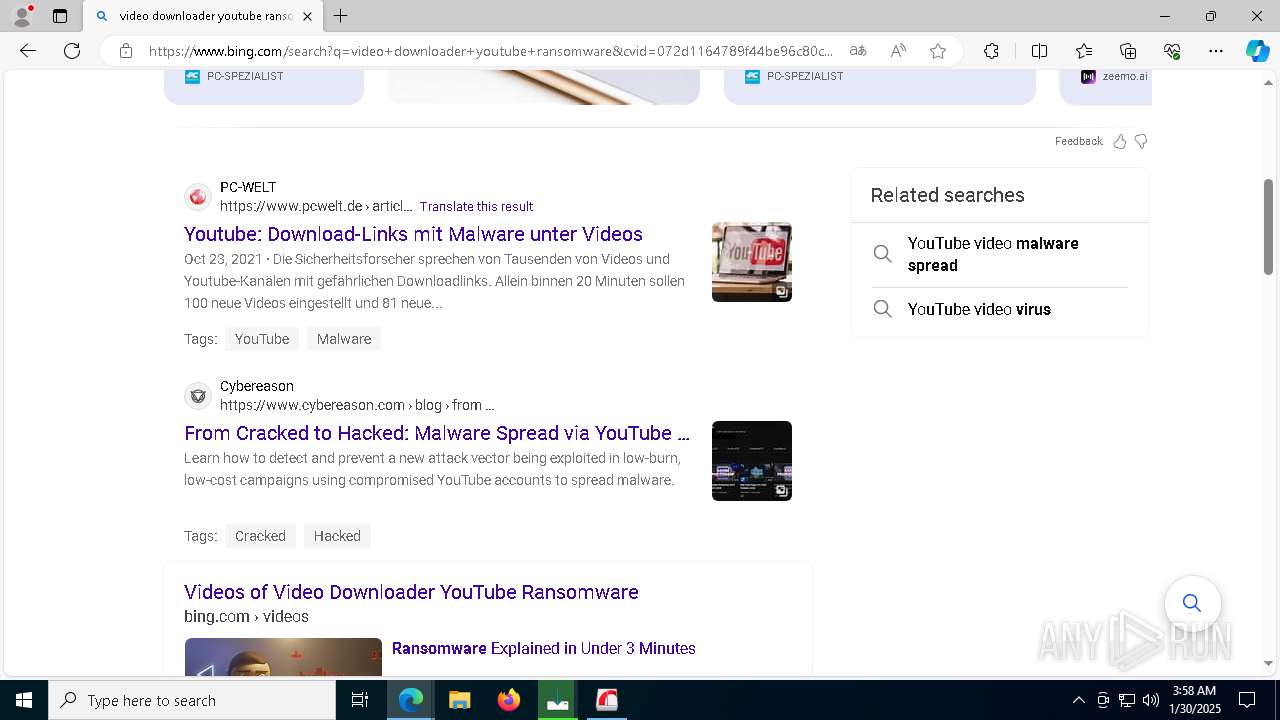The height and width of the screenshot is (720, 1280).
Task: Open Browser essentials heart icon
Action: click(x=1172, y=51)
